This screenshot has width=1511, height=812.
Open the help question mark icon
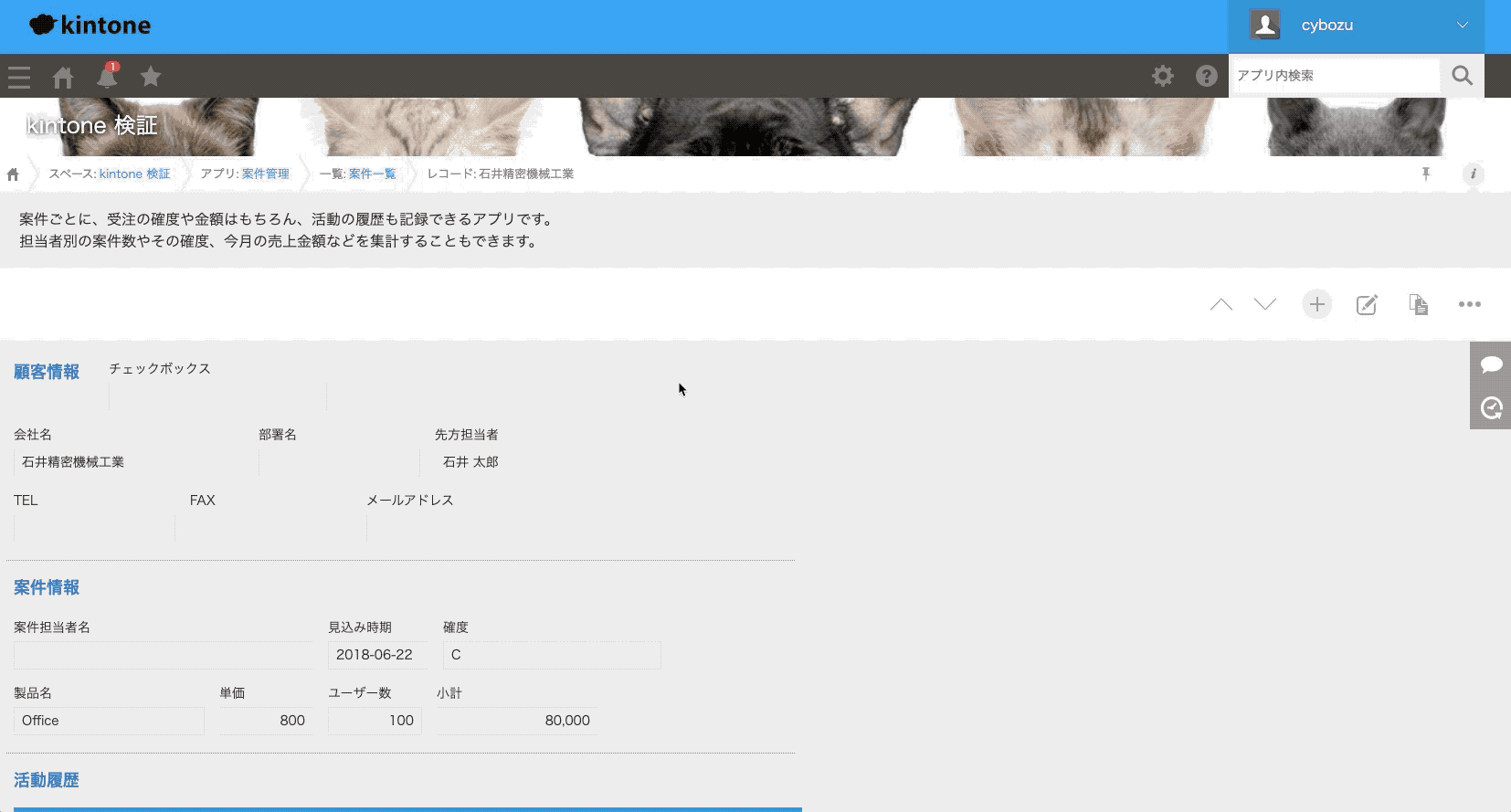1206,76
